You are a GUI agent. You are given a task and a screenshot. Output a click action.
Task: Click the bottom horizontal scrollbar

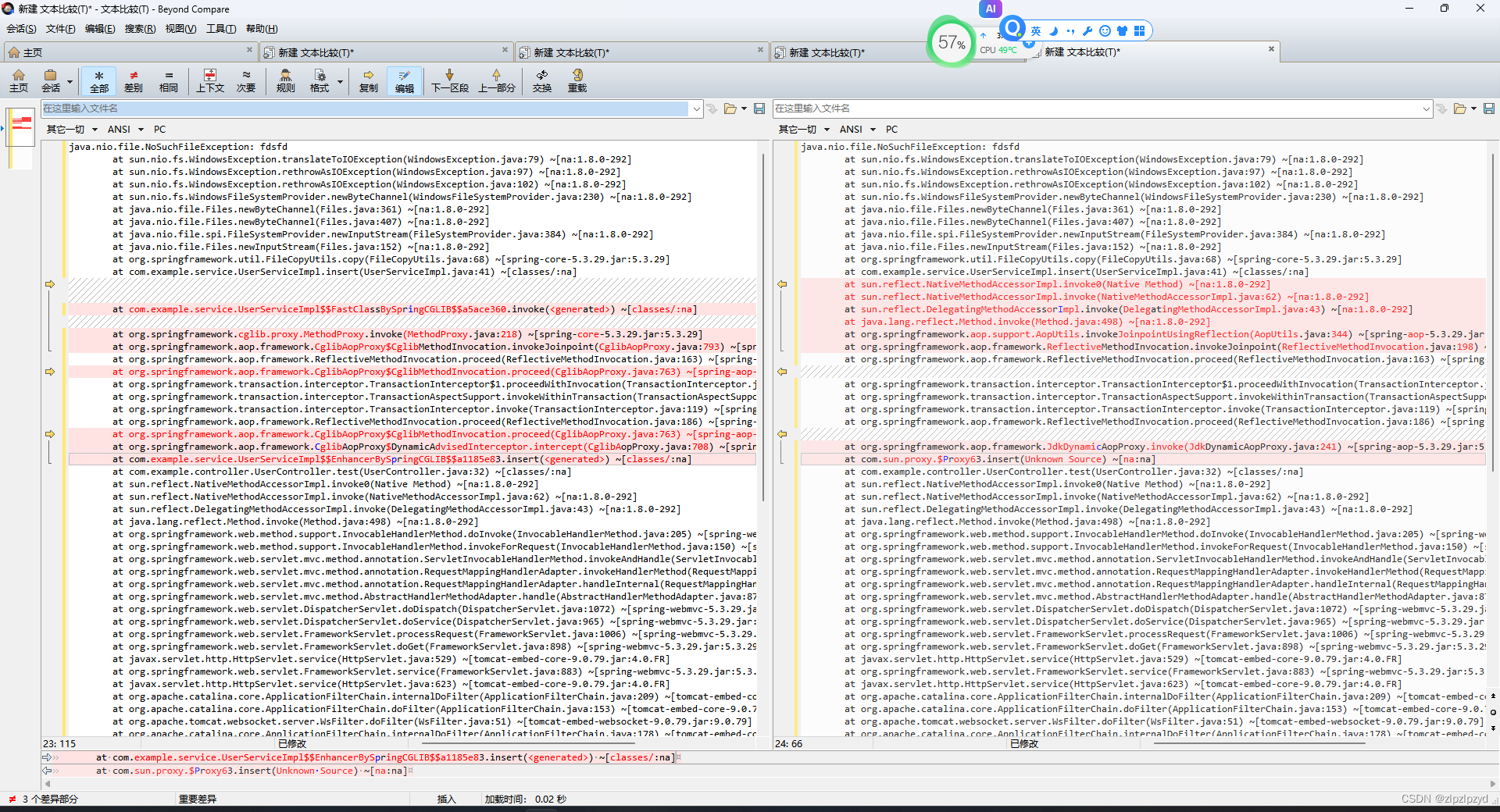tap(769, 784)
